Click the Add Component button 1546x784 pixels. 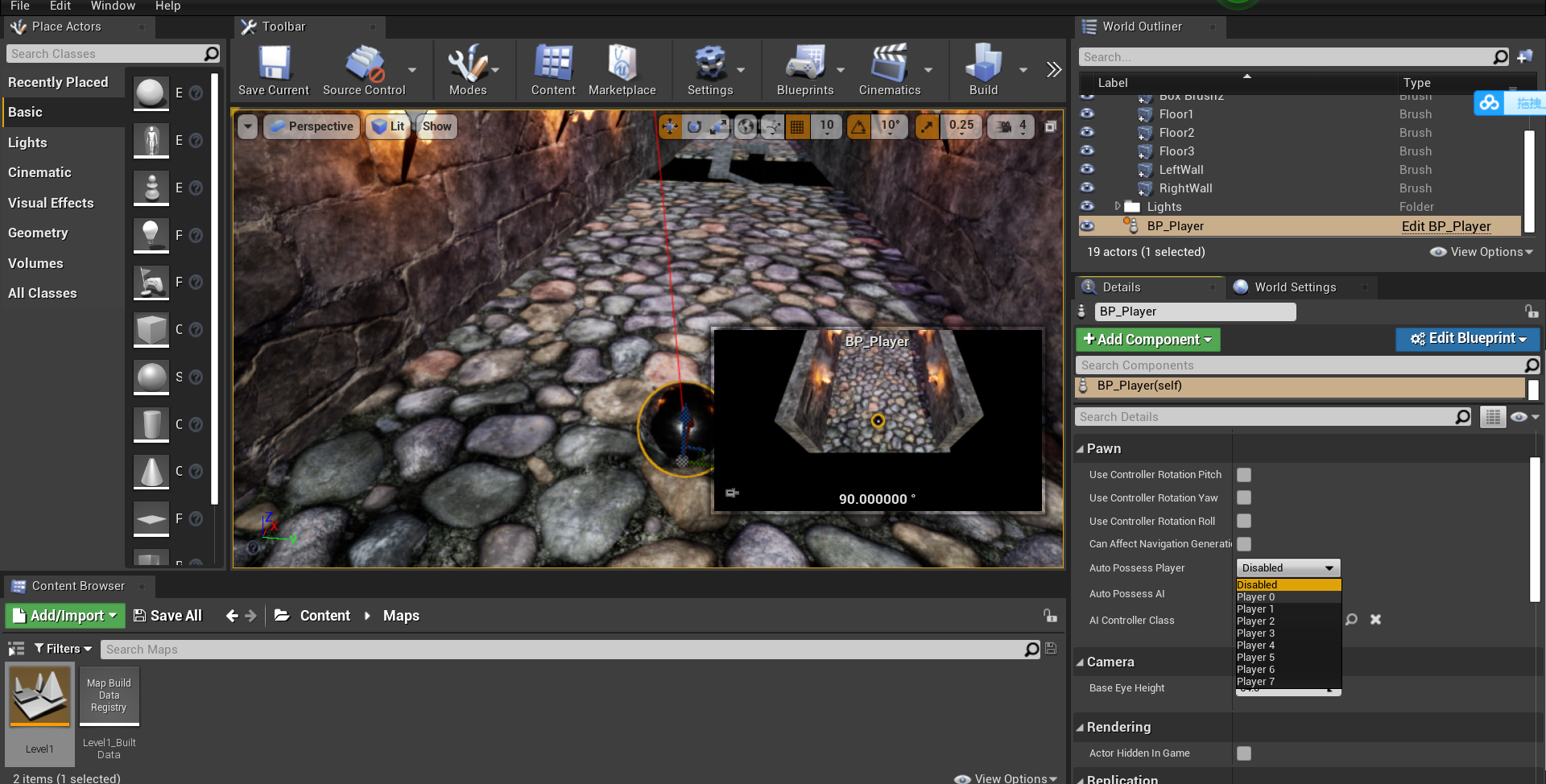(1148, 340)
